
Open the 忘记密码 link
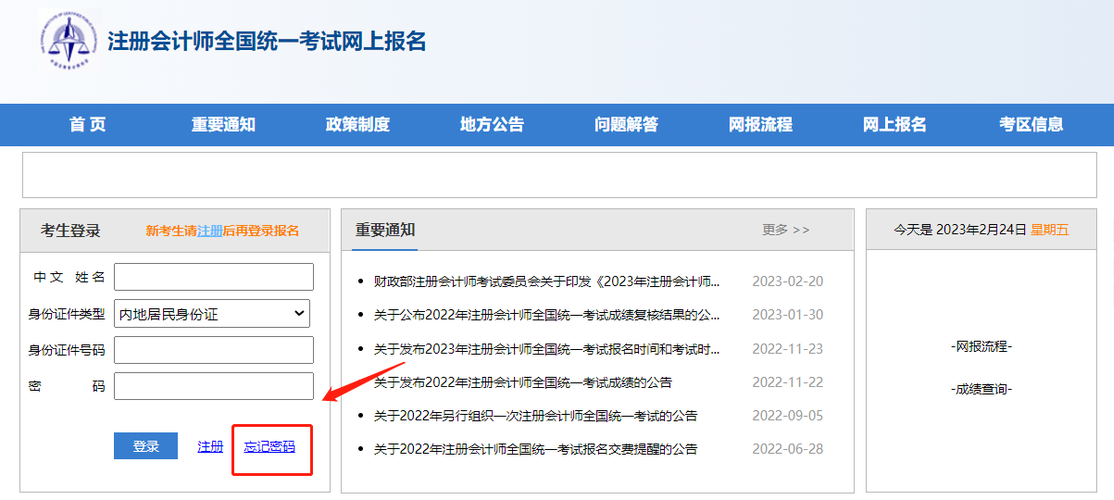[x=269, y=447]
